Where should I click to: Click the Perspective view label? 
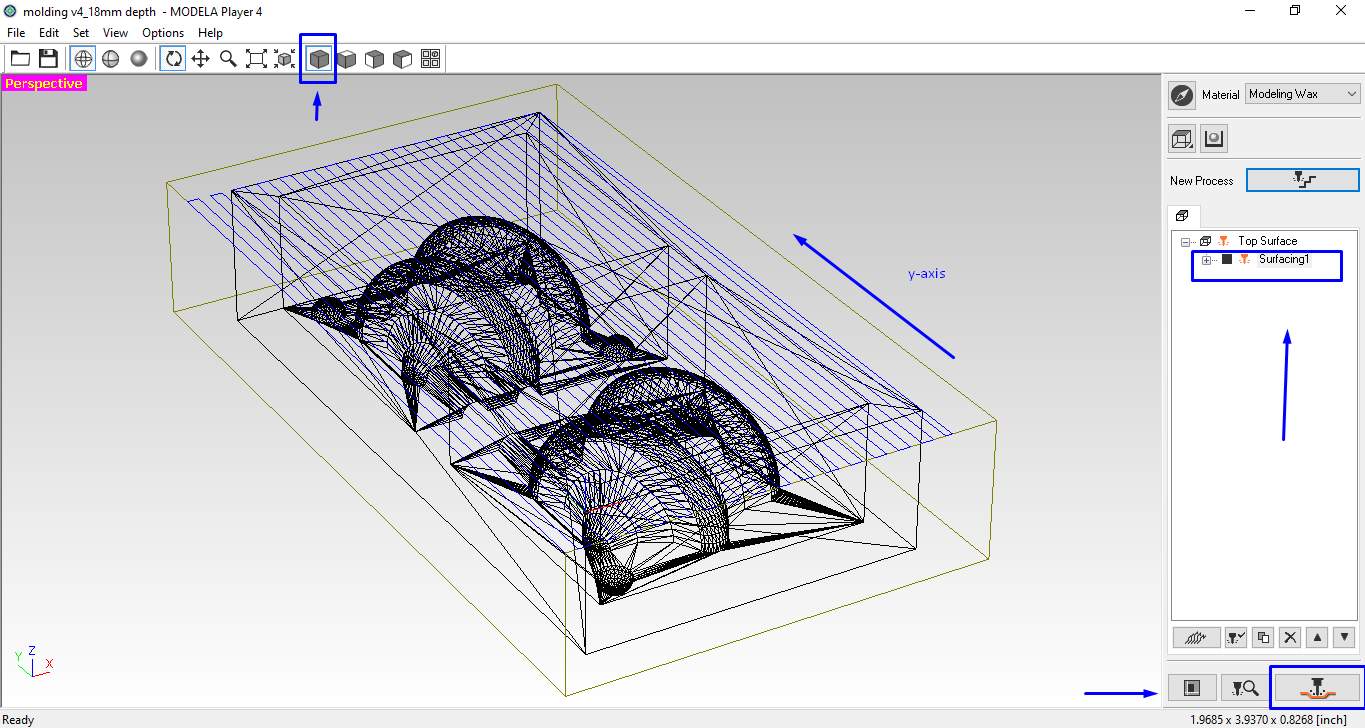click(x=44, y=84)
